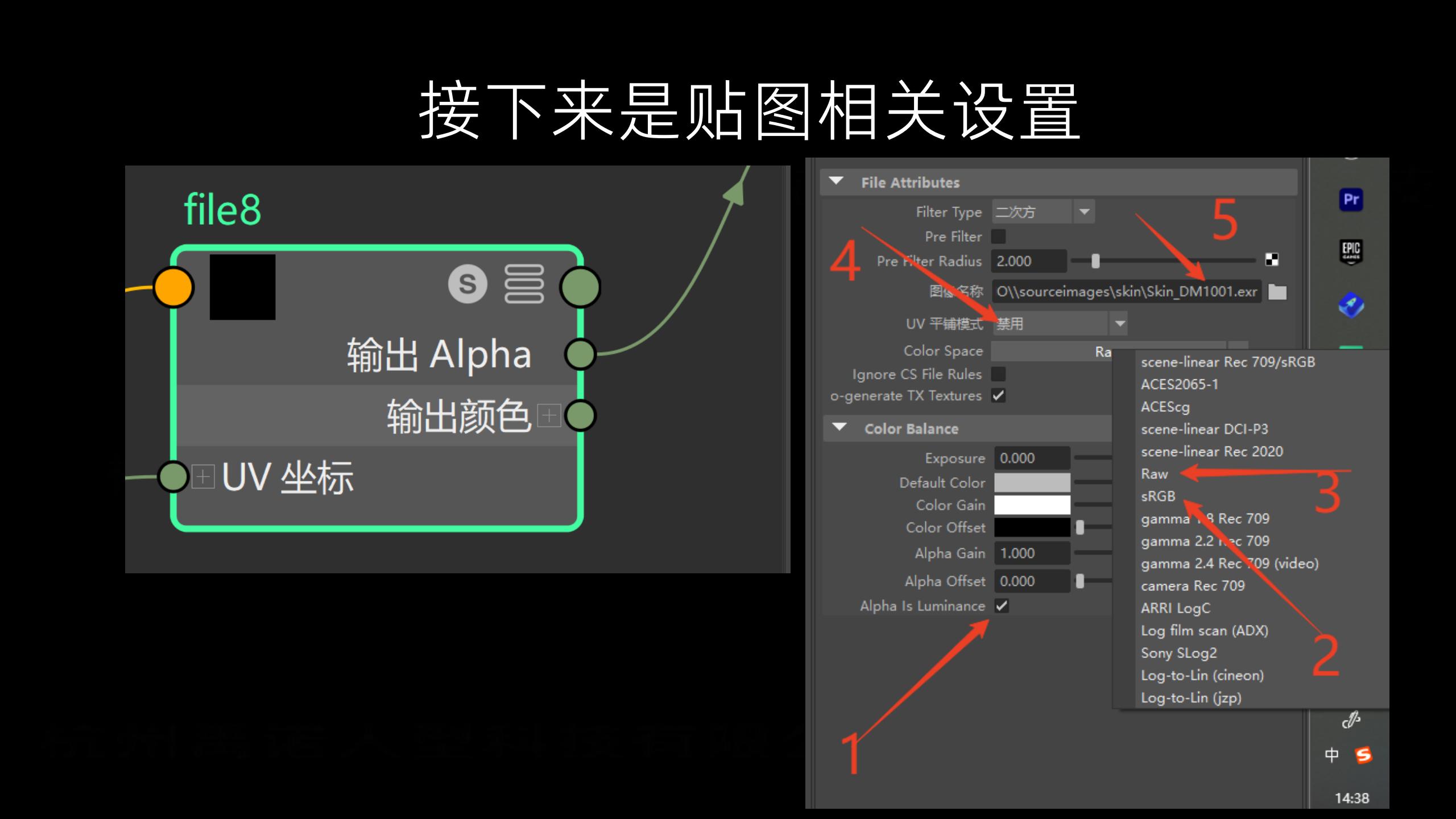Click the Alpha Offset value field

coord(1032,581)
